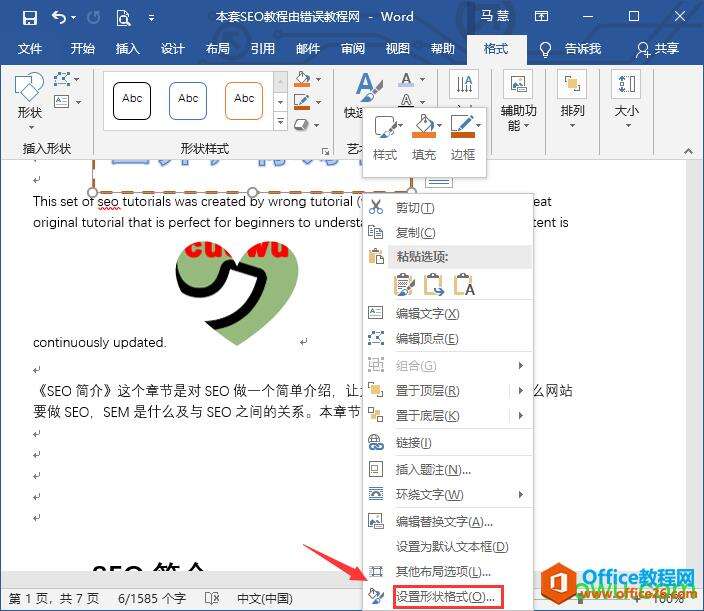Click the heart shape image in document

[237, 293]
